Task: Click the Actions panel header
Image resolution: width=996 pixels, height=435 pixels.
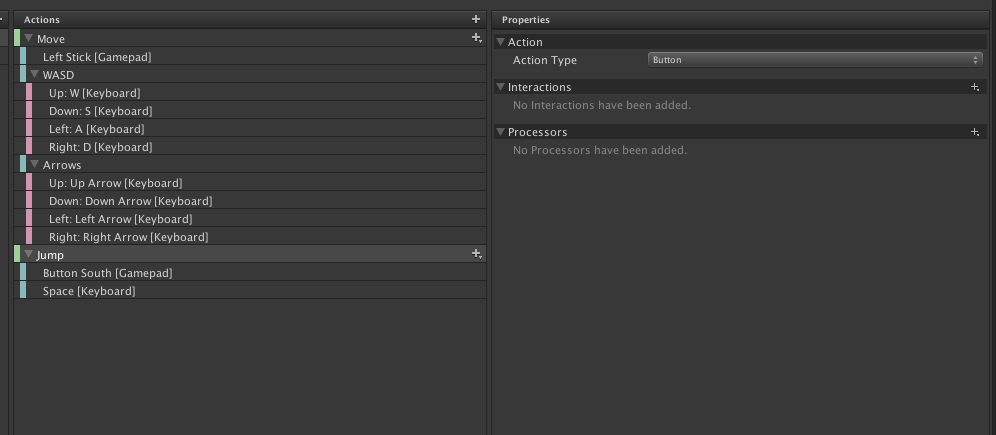Action: 42,19
